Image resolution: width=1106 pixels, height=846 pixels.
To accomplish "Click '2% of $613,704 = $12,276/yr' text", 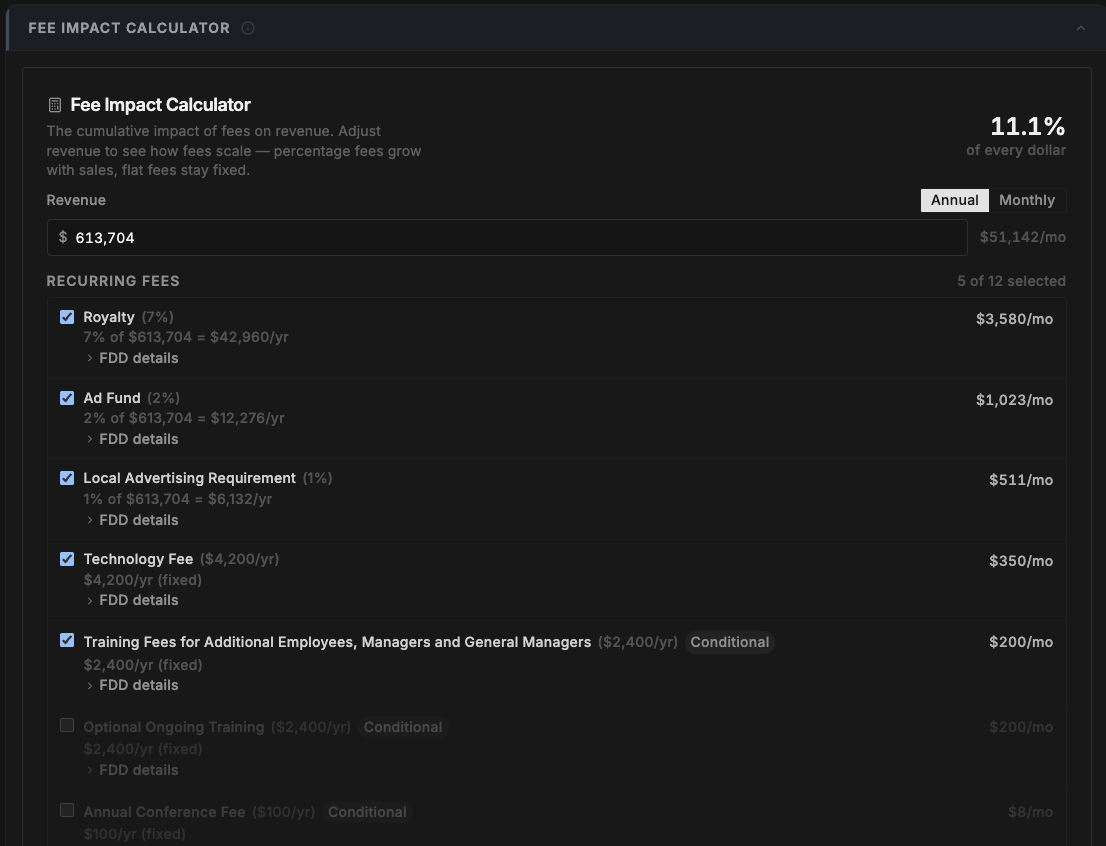I will point(184,418).
